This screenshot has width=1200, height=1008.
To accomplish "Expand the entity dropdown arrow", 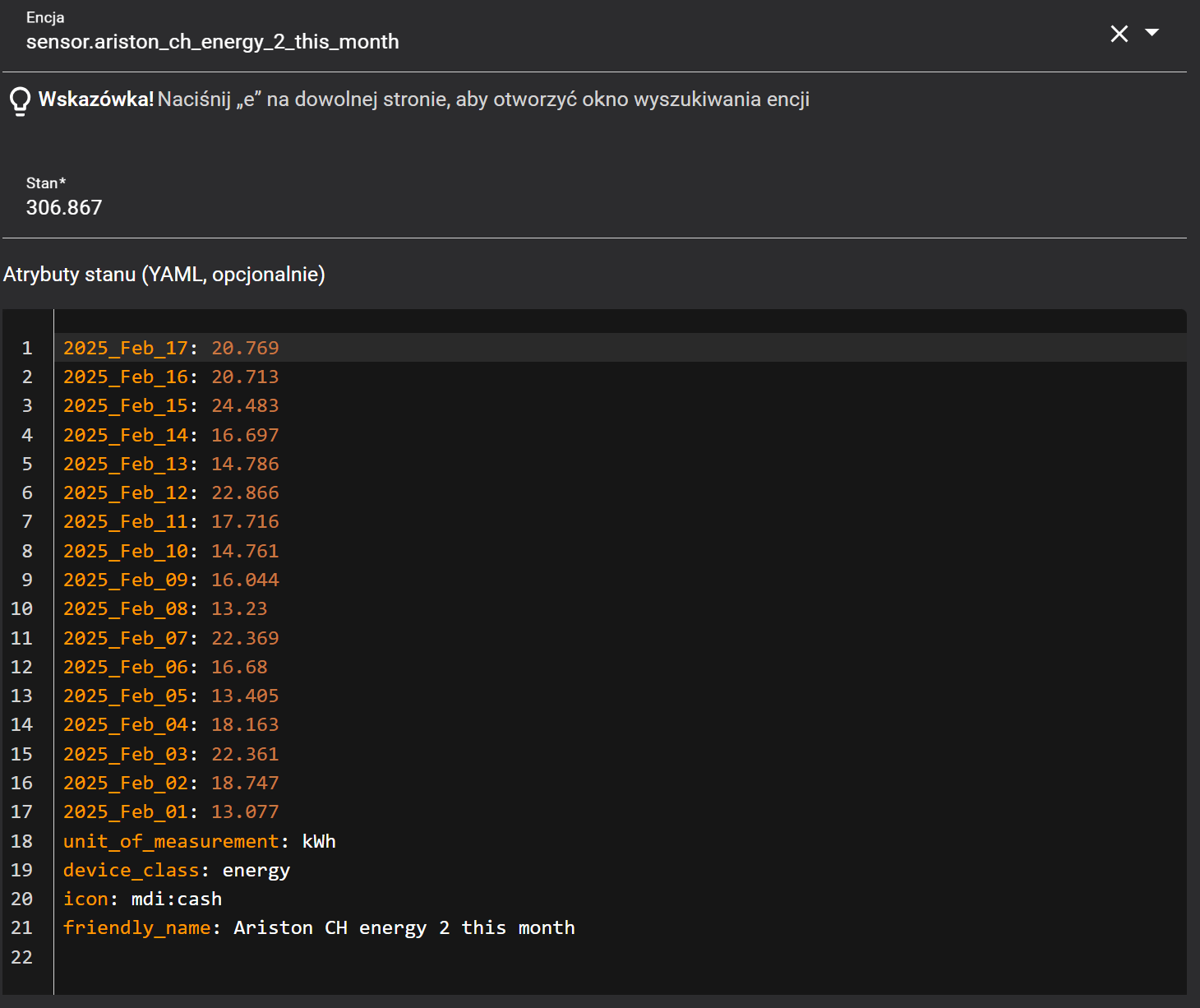I will point(1152,33).
